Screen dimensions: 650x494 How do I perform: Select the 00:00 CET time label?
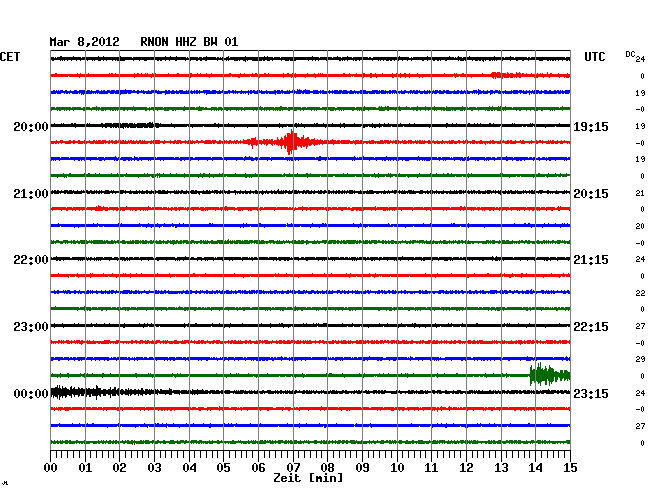31,394
